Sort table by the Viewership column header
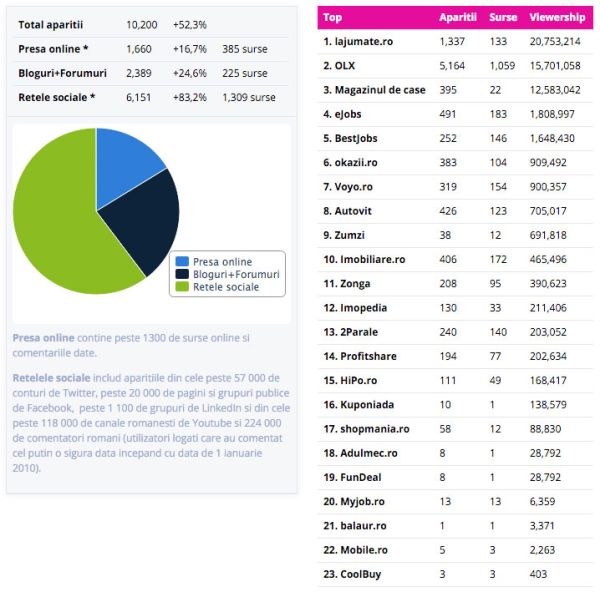Image resolution: width=600 pixels, height=592 pixels. click(557, 18)
